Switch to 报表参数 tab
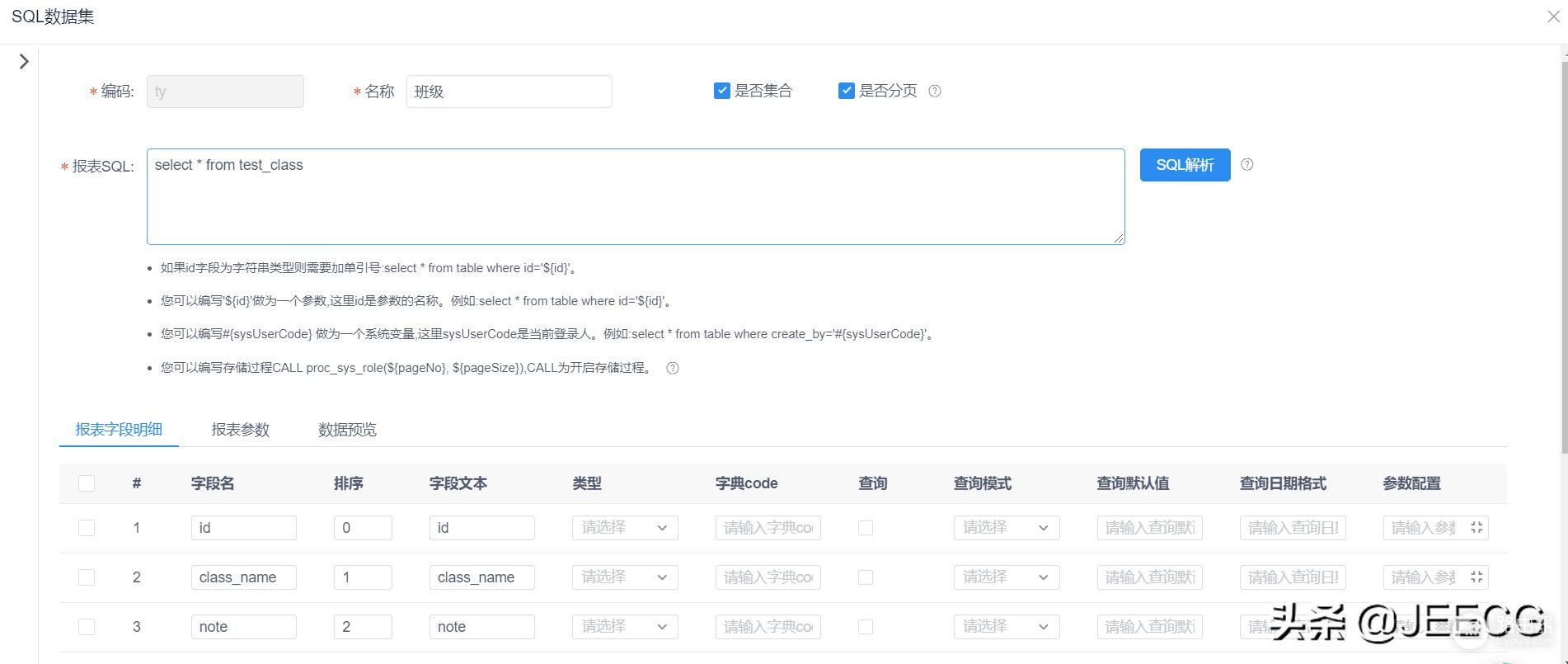 point(241,430)
